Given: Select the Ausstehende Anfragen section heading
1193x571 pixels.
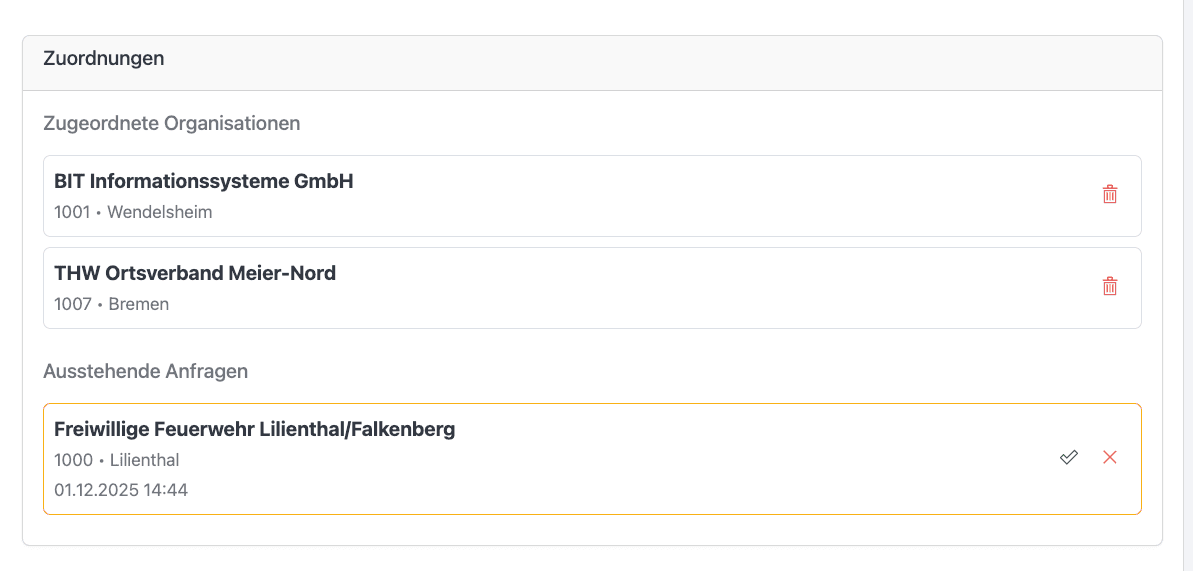Looking at the screenshot, I should 146,371.
